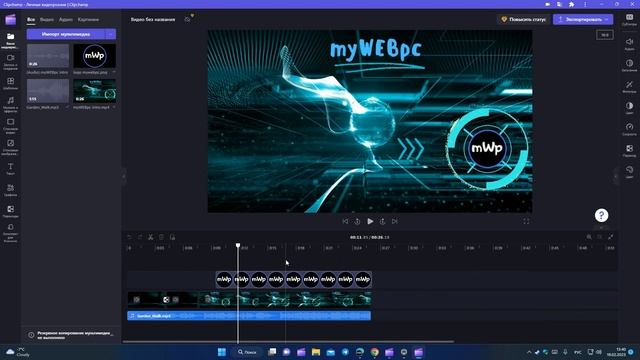The width and height of the screenshot is (640, 360).
Task: Switch to the Images media tab
Action: tap(88, 20)
